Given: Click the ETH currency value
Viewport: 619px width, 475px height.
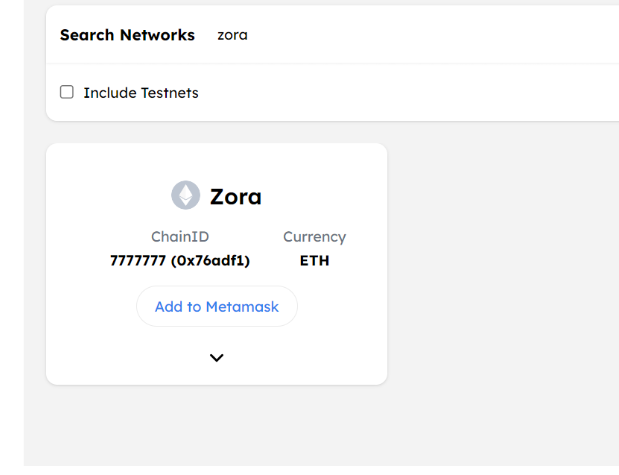Looking at the screenshot, I should [315, 261].
